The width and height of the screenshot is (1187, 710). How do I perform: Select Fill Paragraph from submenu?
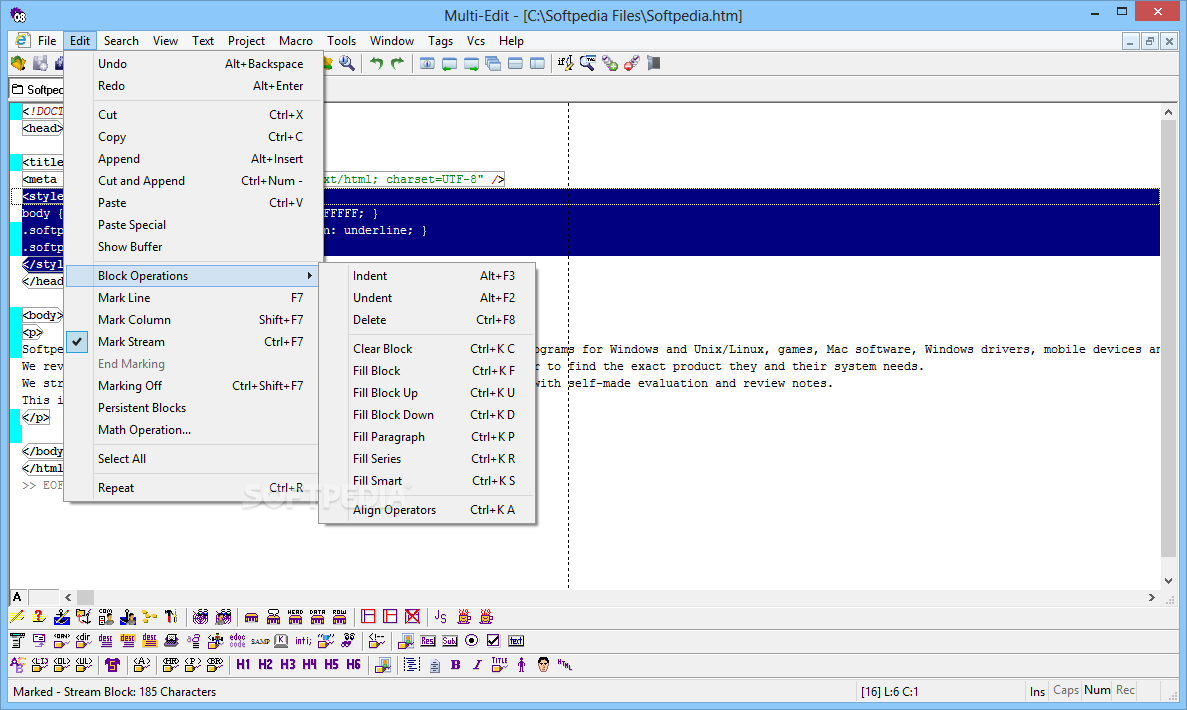point(389,437)
